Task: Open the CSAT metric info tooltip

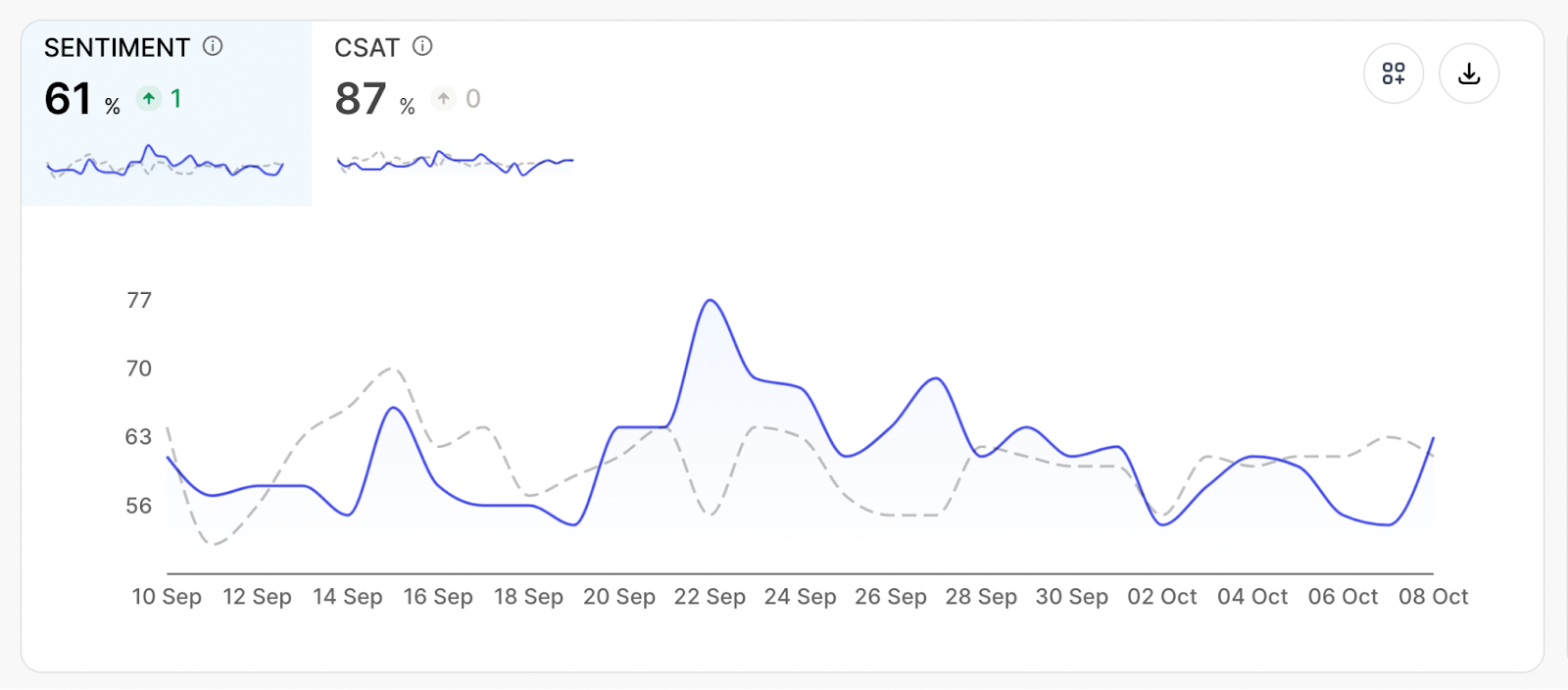Action: click(421, 45)
